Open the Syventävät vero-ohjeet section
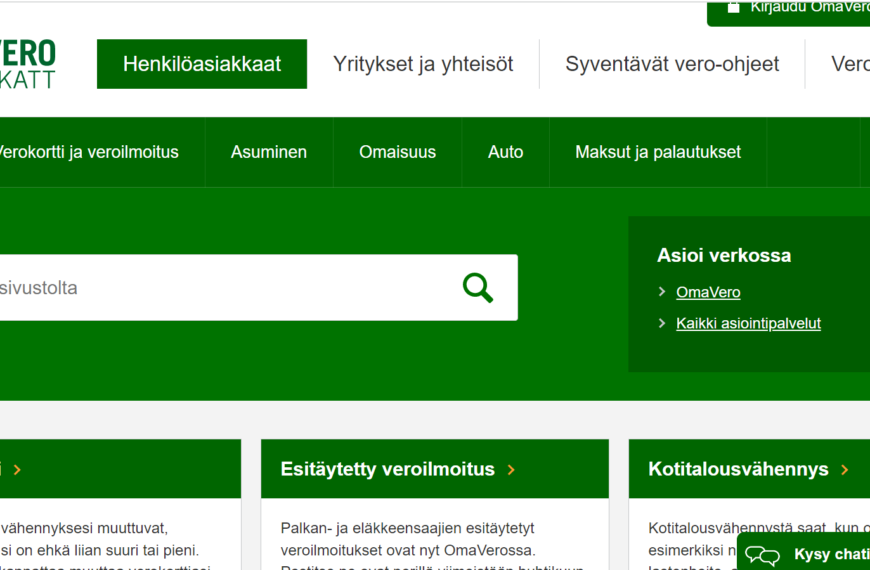Image resolution: width=870 pixels, height=570 pixels. [672, 64]
